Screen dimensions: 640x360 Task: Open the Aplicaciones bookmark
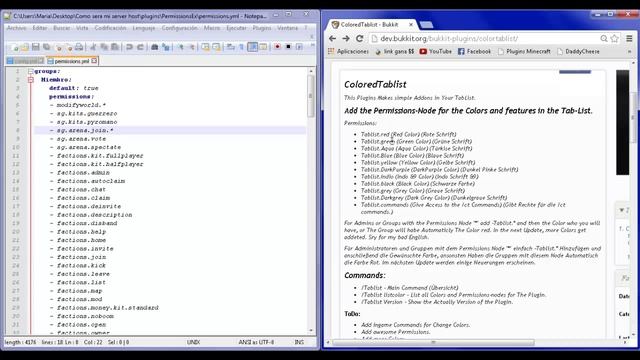348,51
